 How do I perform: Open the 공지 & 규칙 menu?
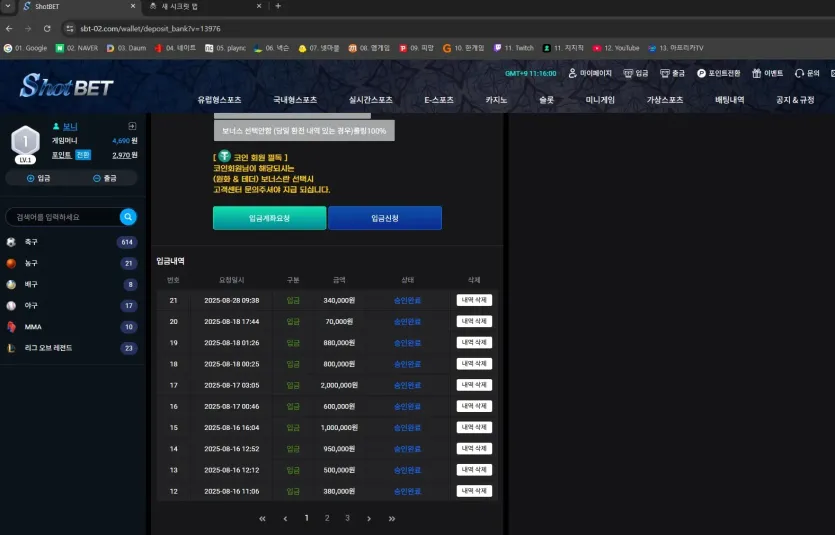tap(795, 100)
